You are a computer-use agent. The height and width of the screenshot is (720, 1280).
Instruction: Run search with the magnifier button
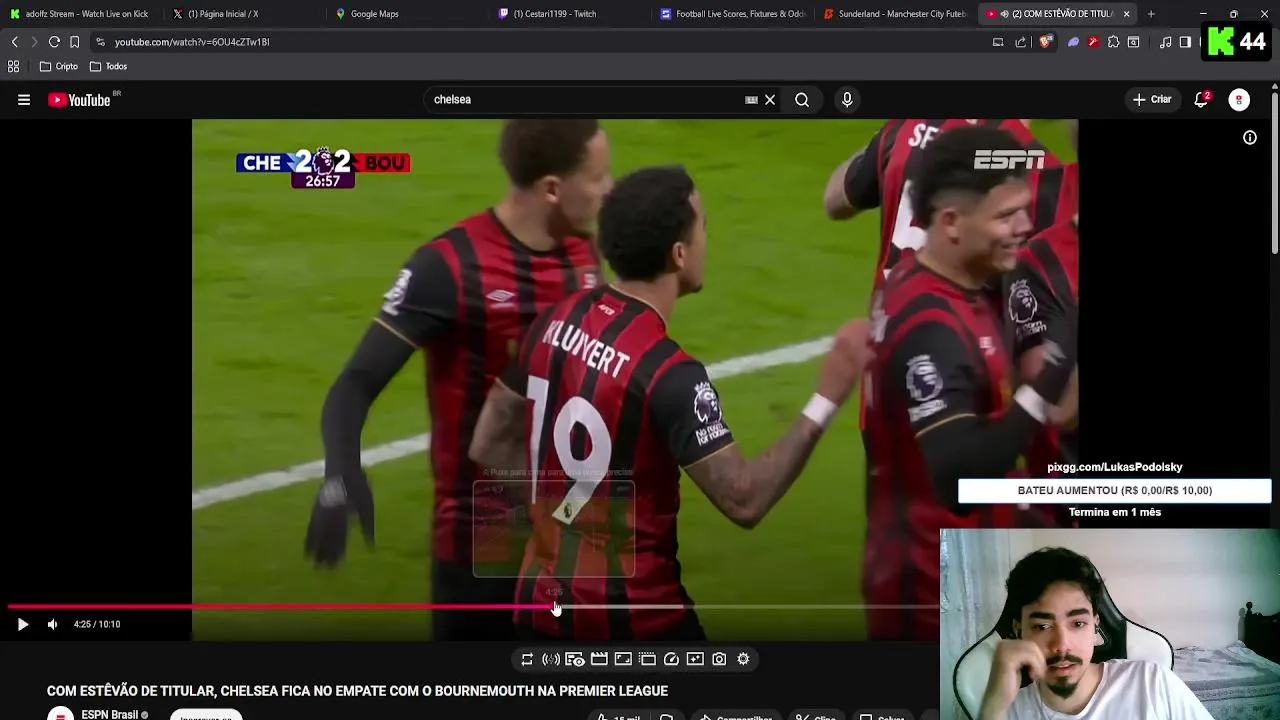802,100
